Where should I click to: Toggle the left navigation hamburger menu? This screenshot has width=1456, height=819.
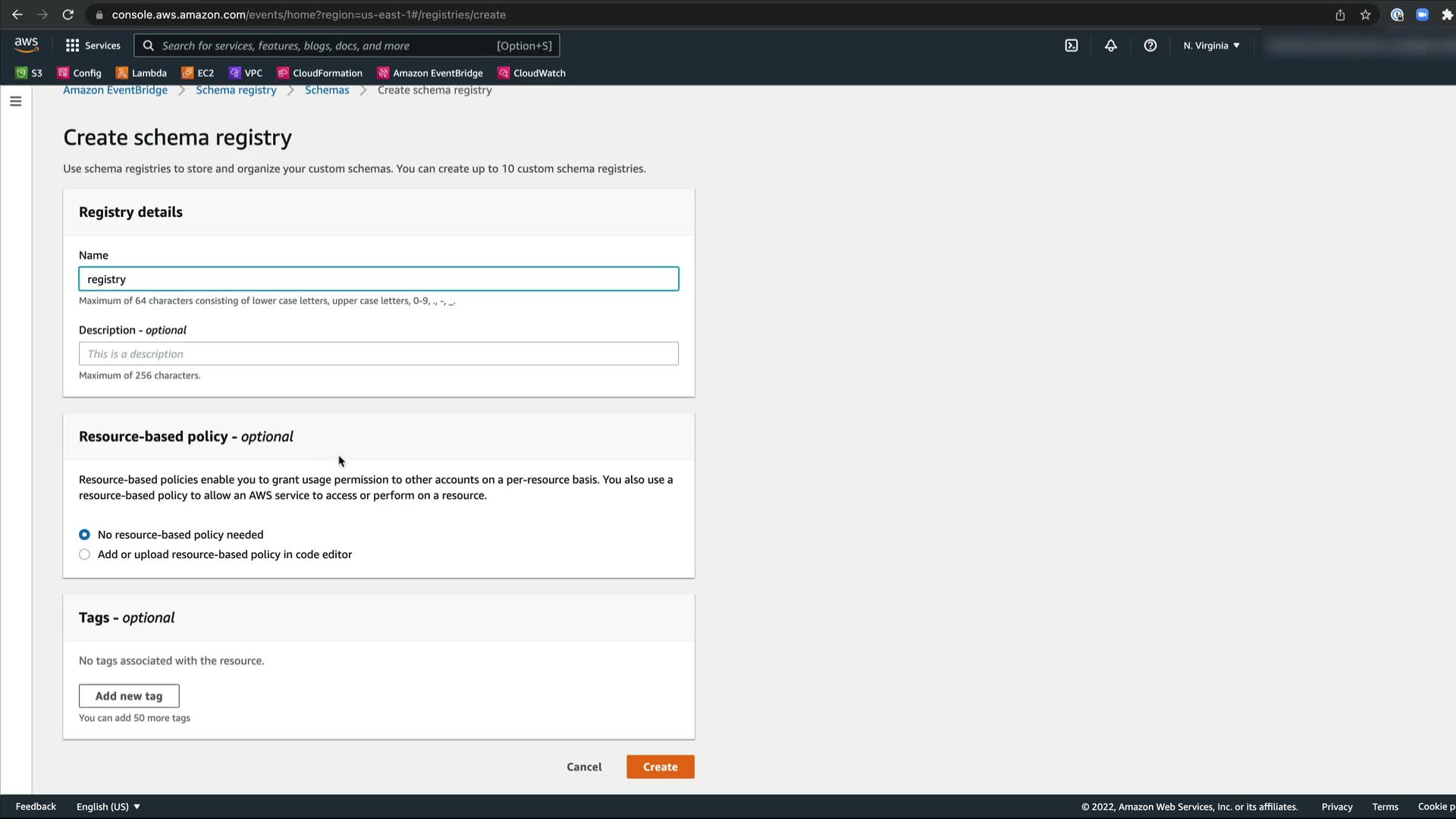(15, 101)
